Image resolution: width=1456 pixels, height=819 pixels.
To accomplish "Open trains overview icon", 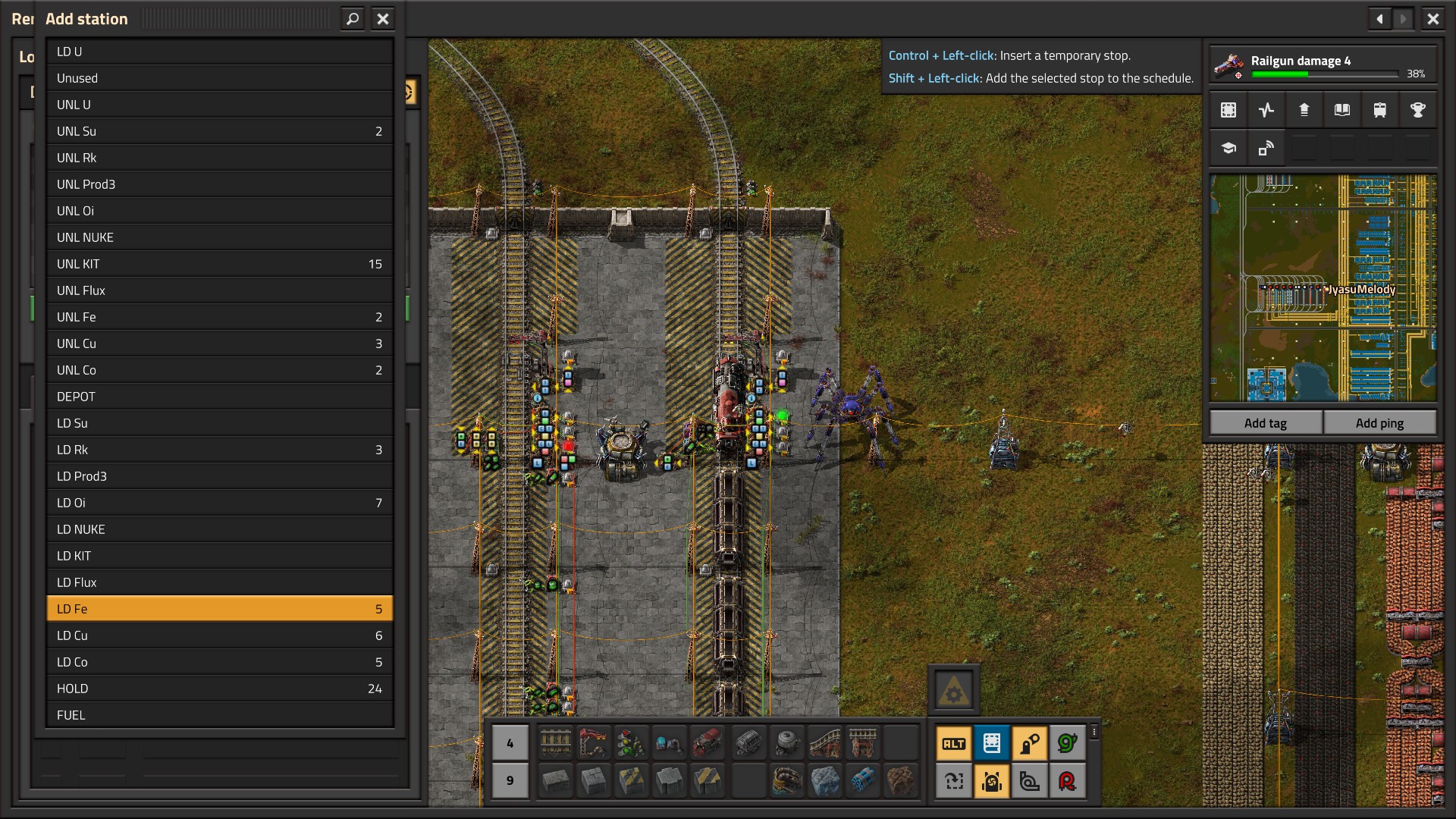I will [1380, 110].
